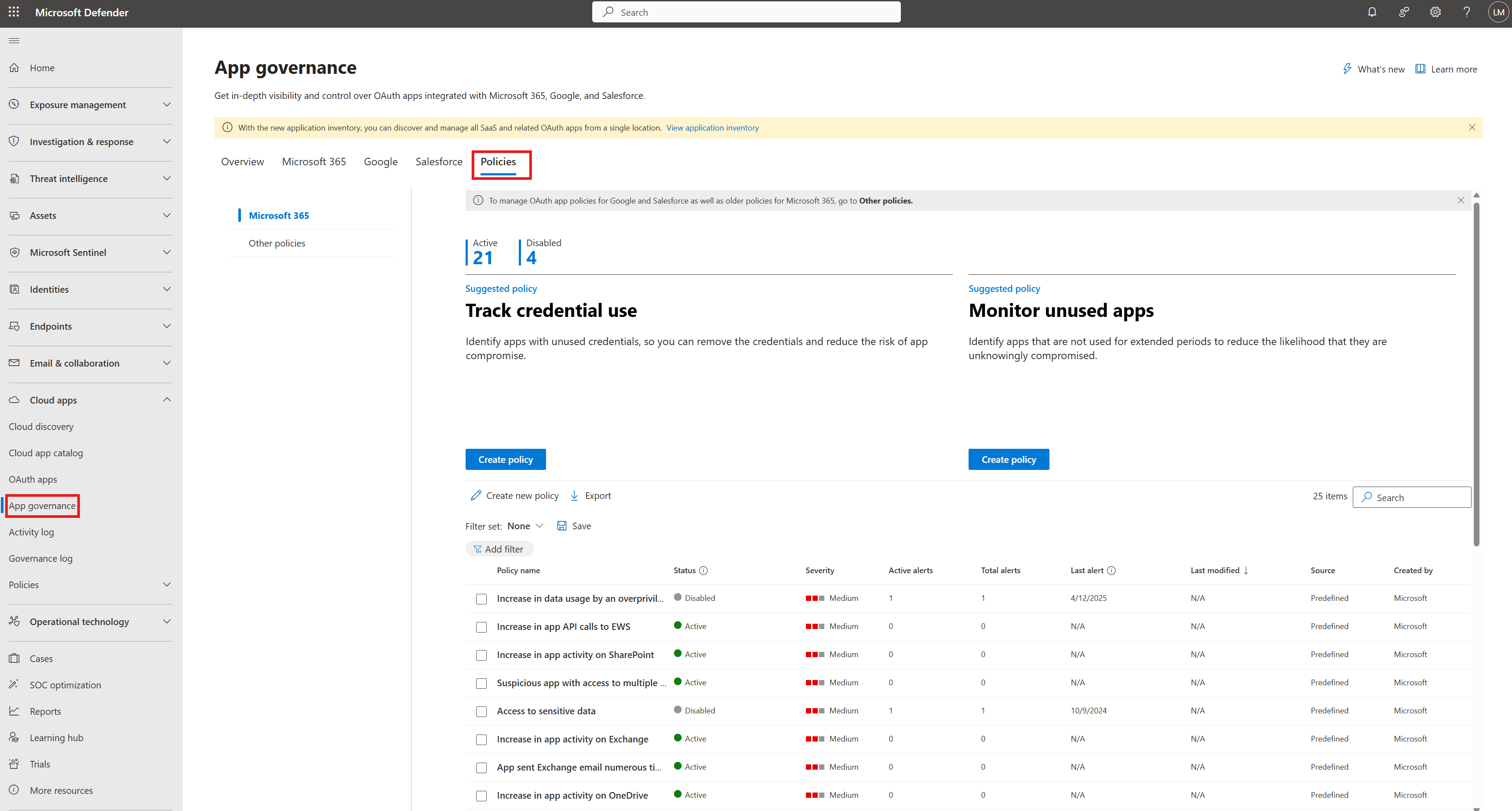The image size is (1512, 811).
Task: Check the Access to sensitive data policy
Action: (481, 711)
